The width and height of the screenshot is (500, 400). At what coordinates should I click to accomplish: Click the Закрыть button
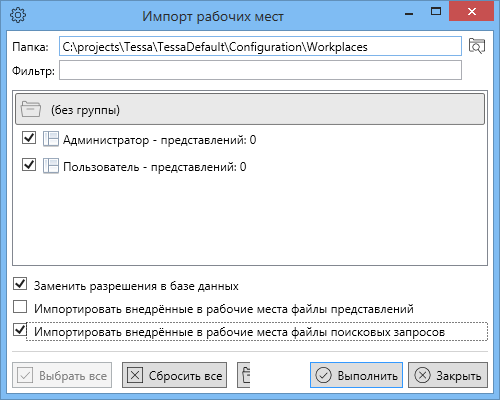pyautogui.click(x=448, y=375)
